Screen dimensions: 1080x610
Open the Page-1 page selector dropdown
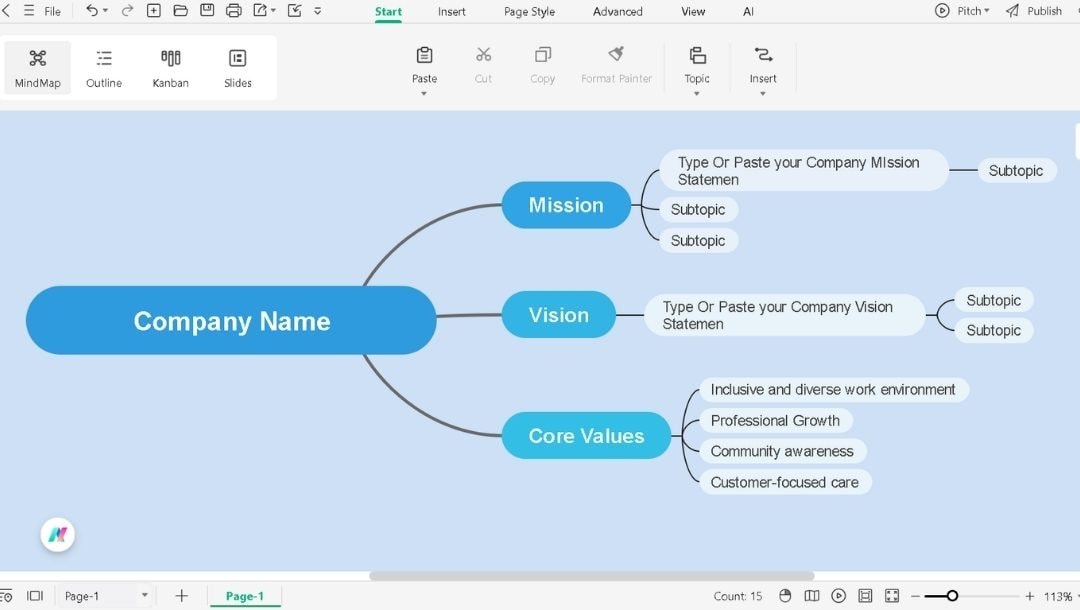(142, 595)
